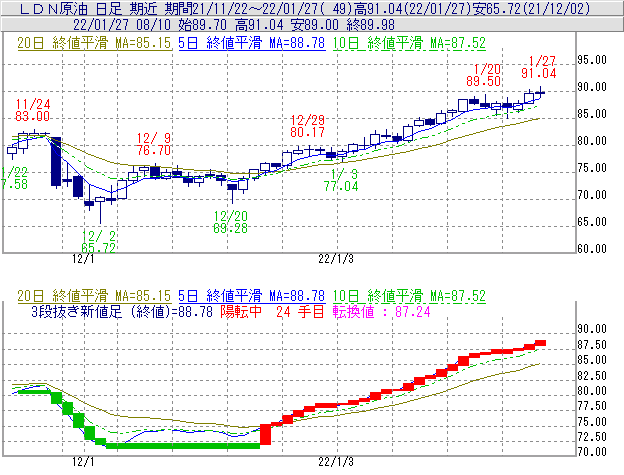Click the long green horizontal bar in lower chart
Viewport: 624px width, 475px height.
[x=180, y=446]
